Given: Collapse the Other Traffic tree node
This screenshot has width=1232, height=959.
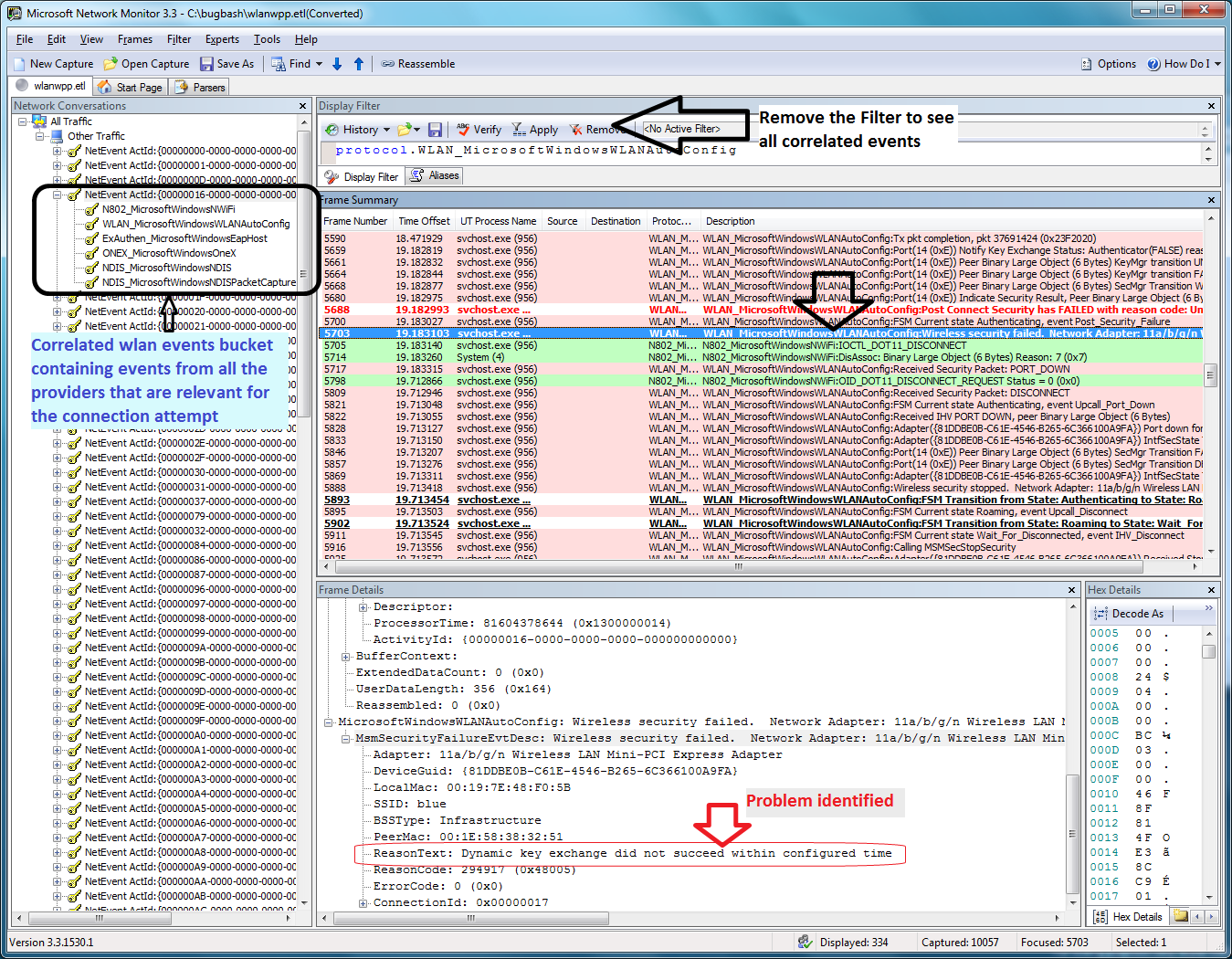Looking at the screenshot, I should point(40,136).
